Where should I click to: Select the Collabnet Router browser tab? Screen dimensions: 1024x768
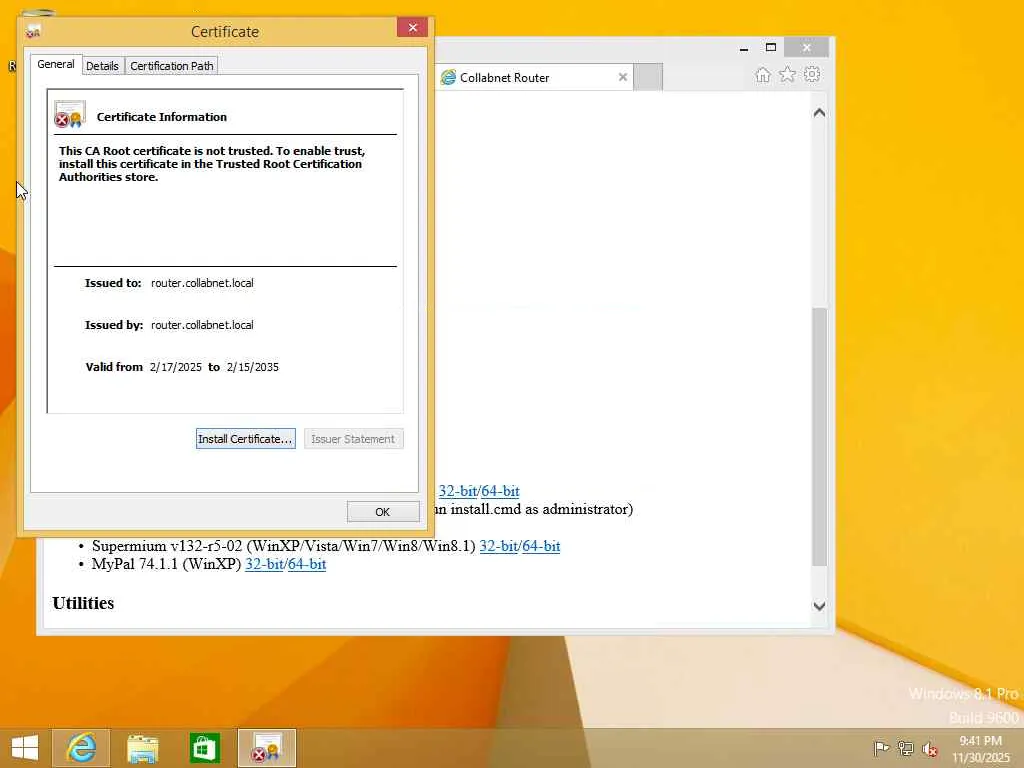(536, 78)
